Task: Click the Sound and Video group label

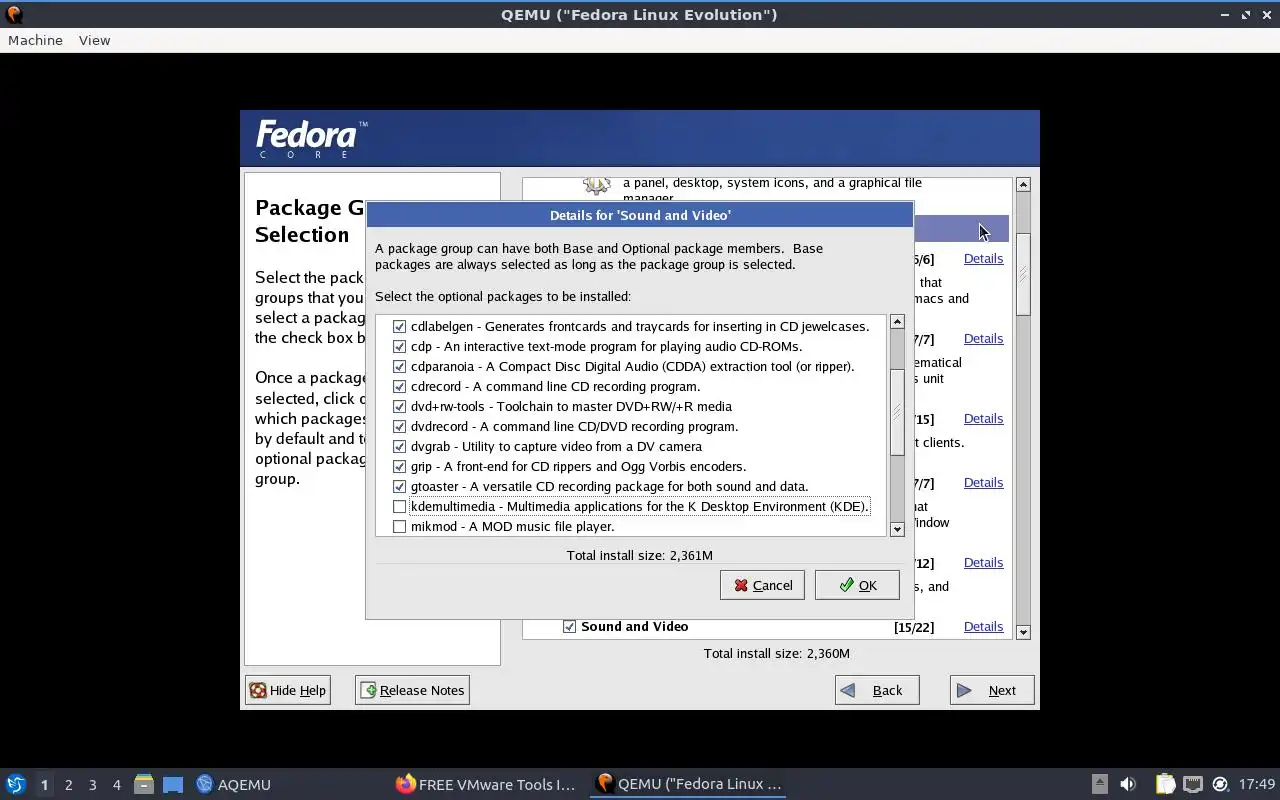Action: [x=635, y=626]
